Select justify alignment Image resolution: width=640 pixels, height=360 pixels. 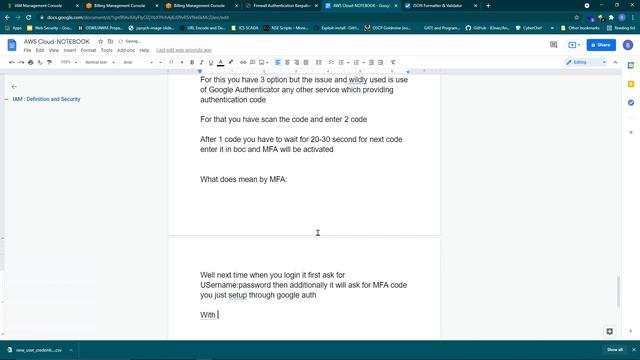pos(306,62)
